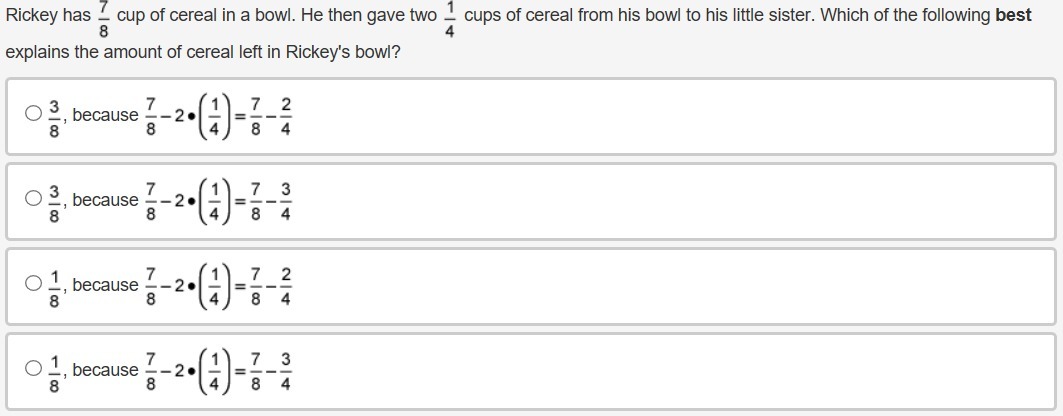
Task: Click the trailing 3/4 fraction in the fourth answer
Action: [x=286, y=370]
